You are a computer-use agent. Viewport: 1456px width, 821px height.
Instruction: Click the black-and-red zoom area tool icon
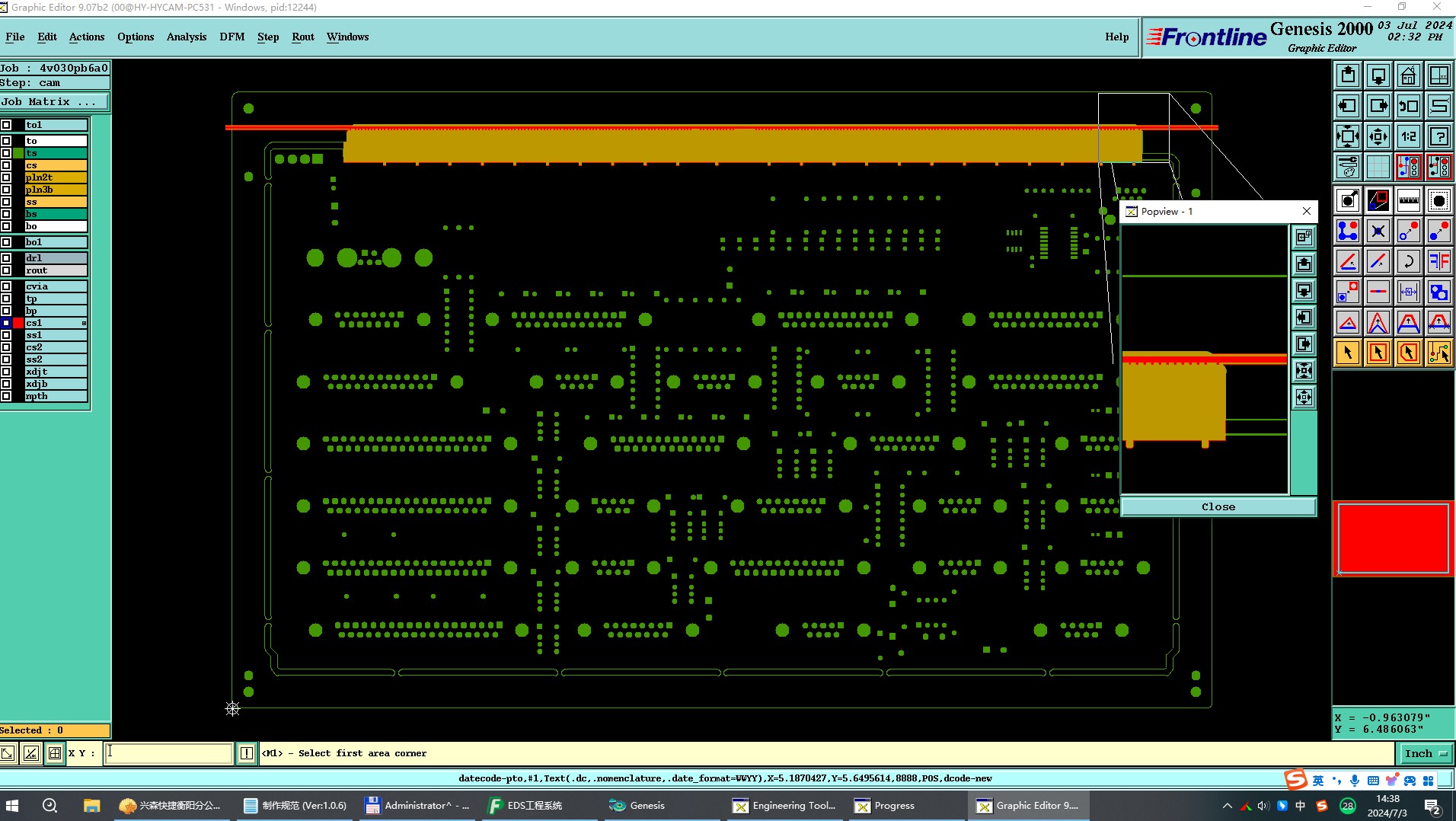tap(1378, 200)
